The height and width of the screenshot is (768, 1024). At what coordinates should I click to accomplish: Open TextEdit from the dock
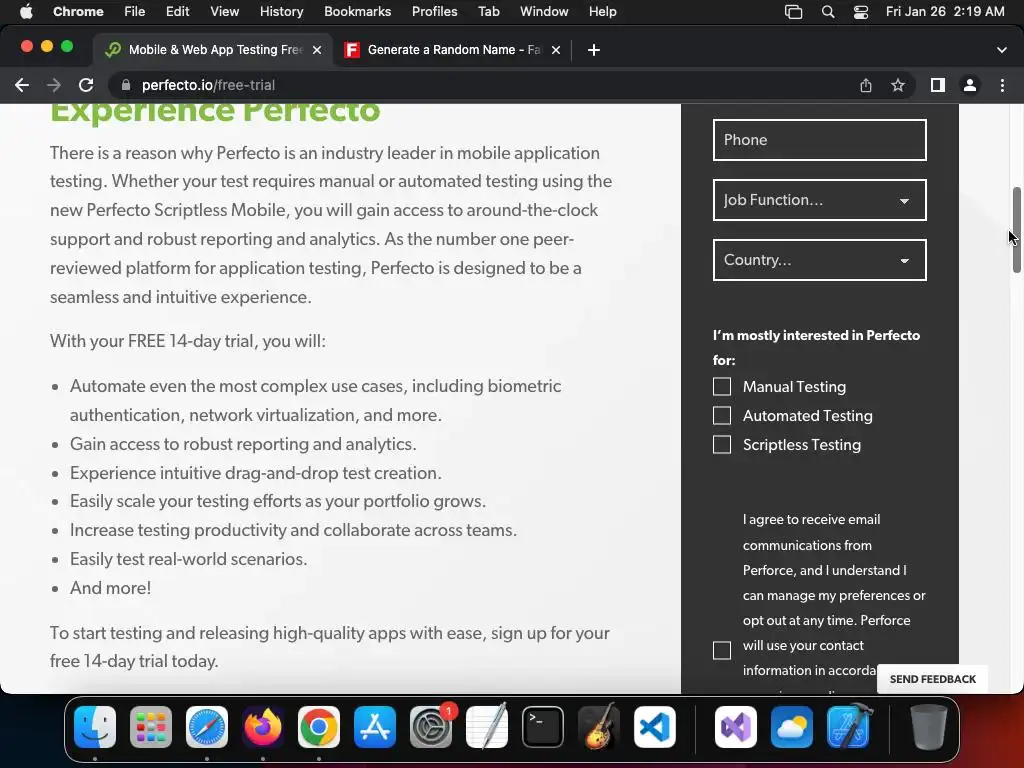pos(487,727)
